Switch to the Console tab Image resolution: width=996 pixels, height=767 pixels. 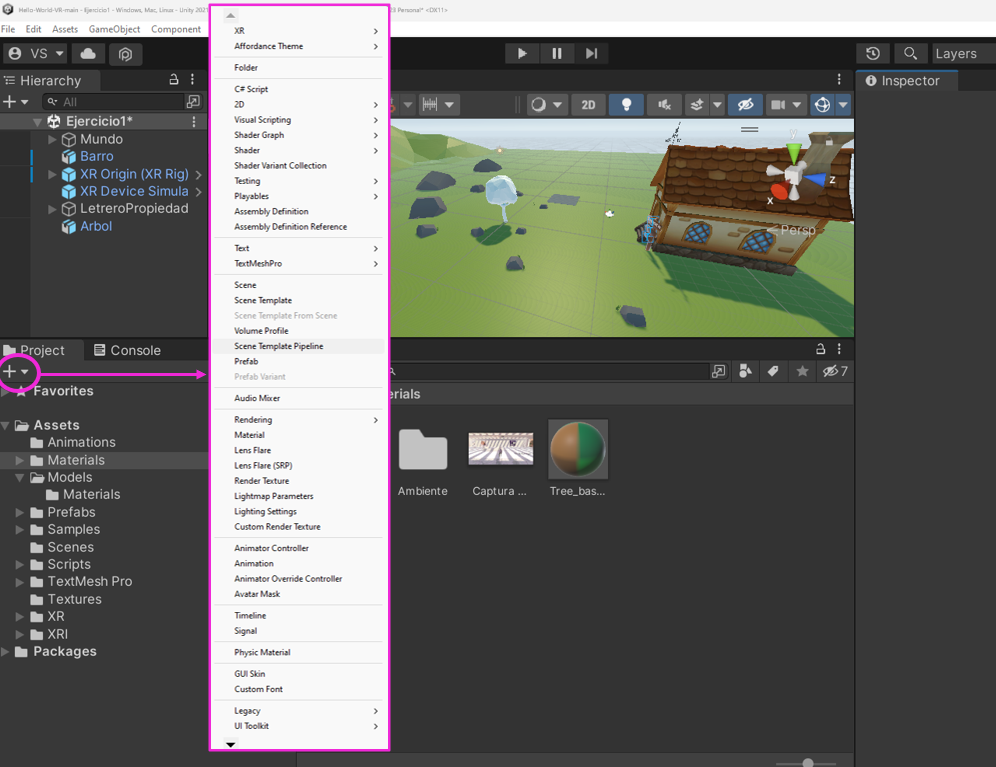[127, 350]
